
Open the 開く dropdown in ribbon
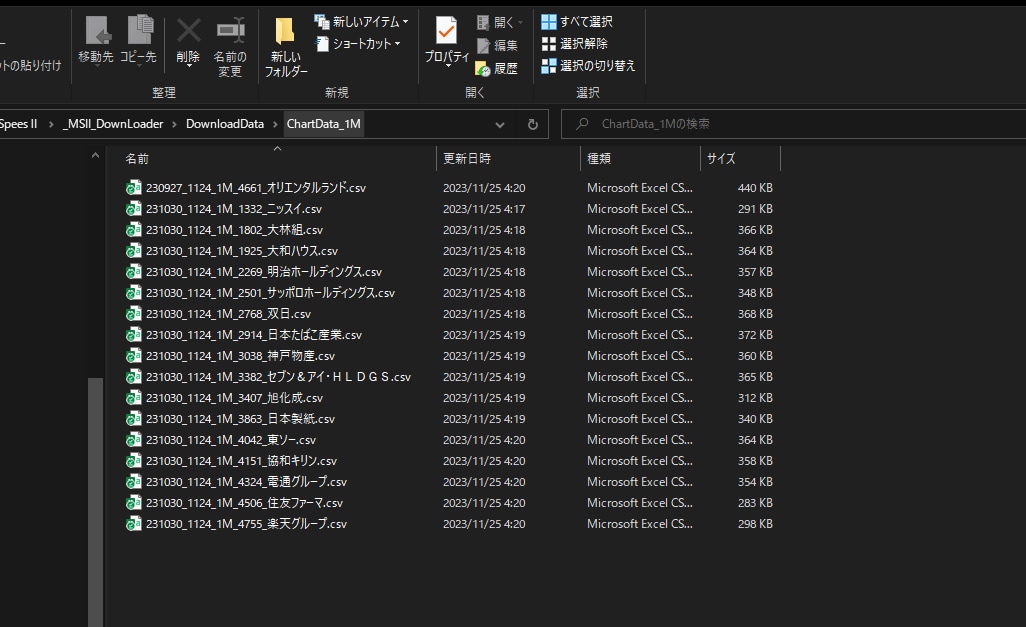pos(500,22)
